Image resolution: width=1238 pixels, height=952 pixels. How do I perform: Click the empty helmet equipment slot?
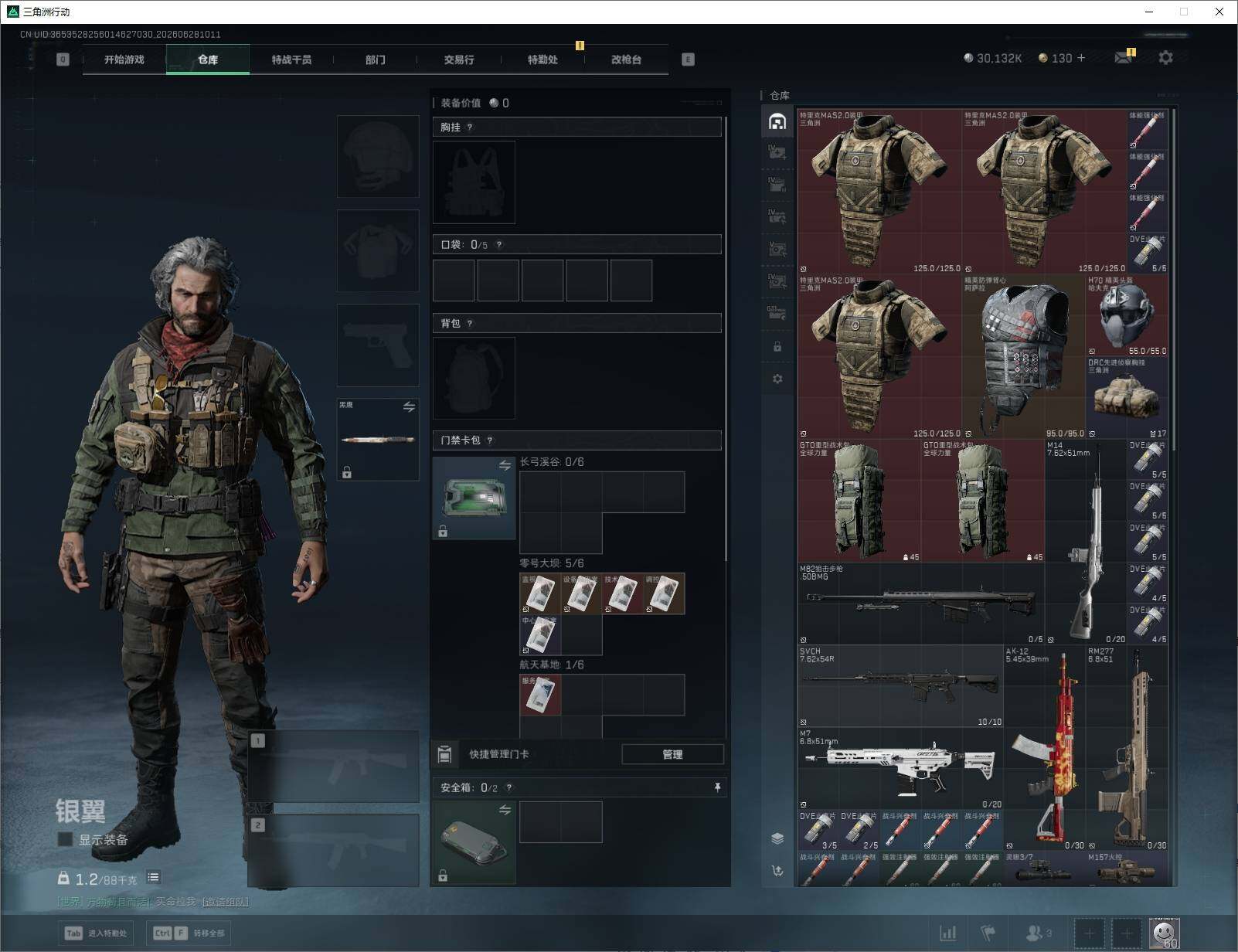[378, 157]
